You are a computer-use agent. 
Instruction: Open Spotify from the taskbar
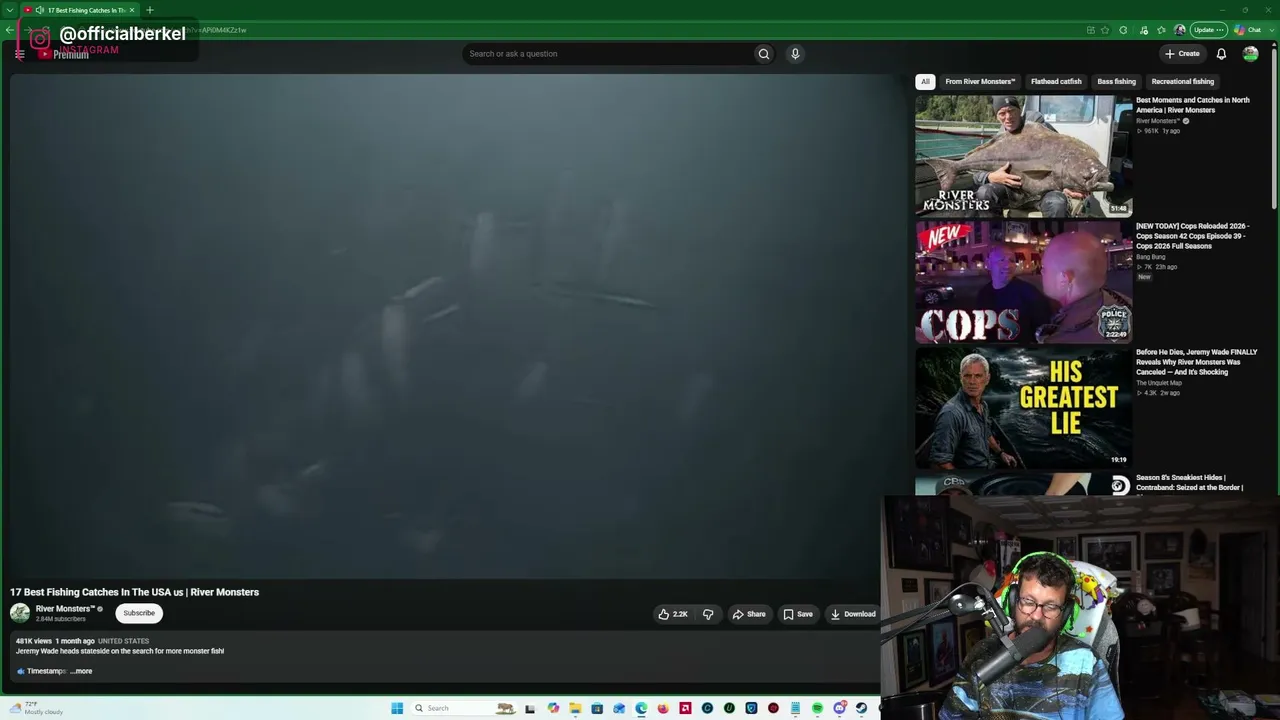point(817,708)
